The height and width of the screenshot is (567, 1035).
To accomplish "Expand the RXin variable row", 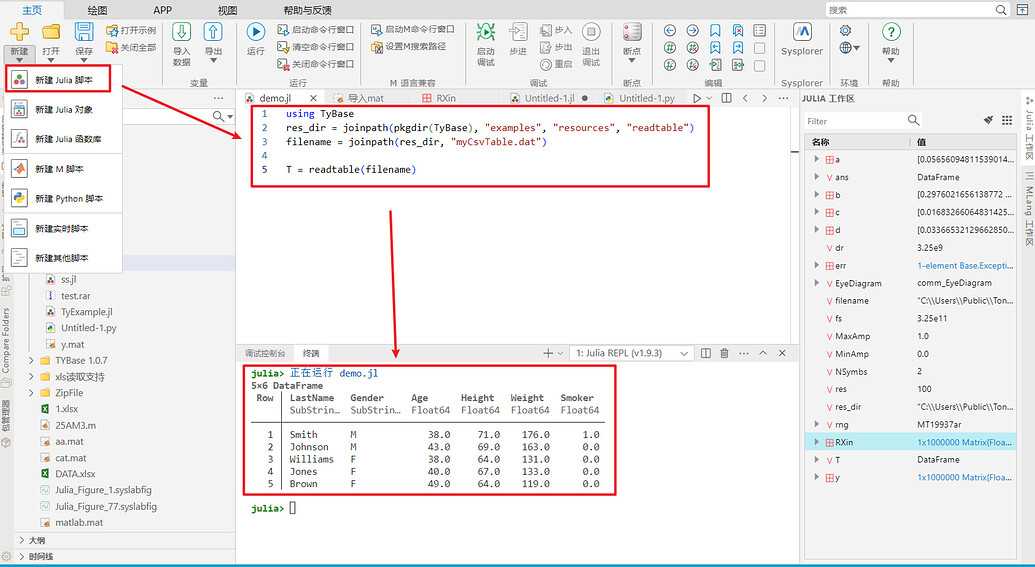I will tap(817, 442).
